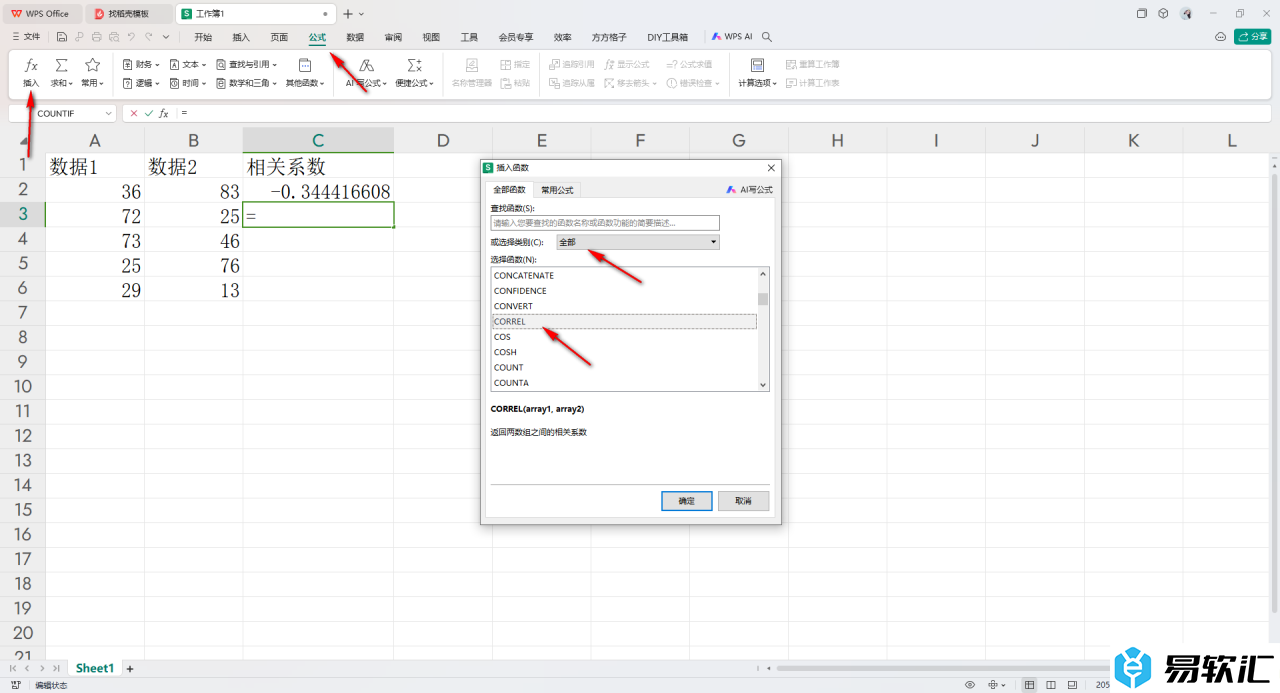Click the function list scroll down arrow
Viewport: 1280px width, 693px height.
coord(763,384)
